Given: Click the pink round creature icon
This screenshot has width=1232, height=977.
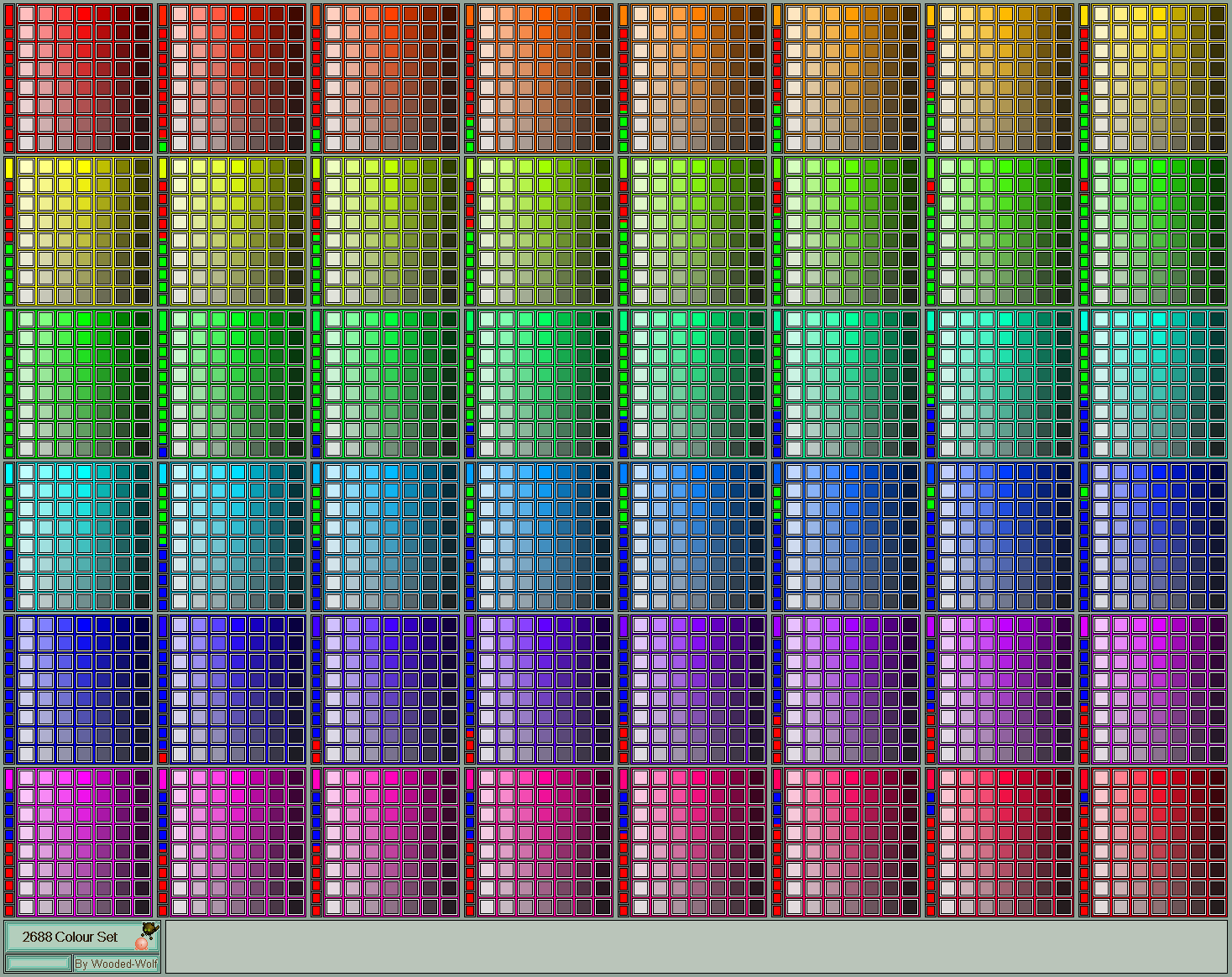Looking at the screenshot, I should (141, 943).
